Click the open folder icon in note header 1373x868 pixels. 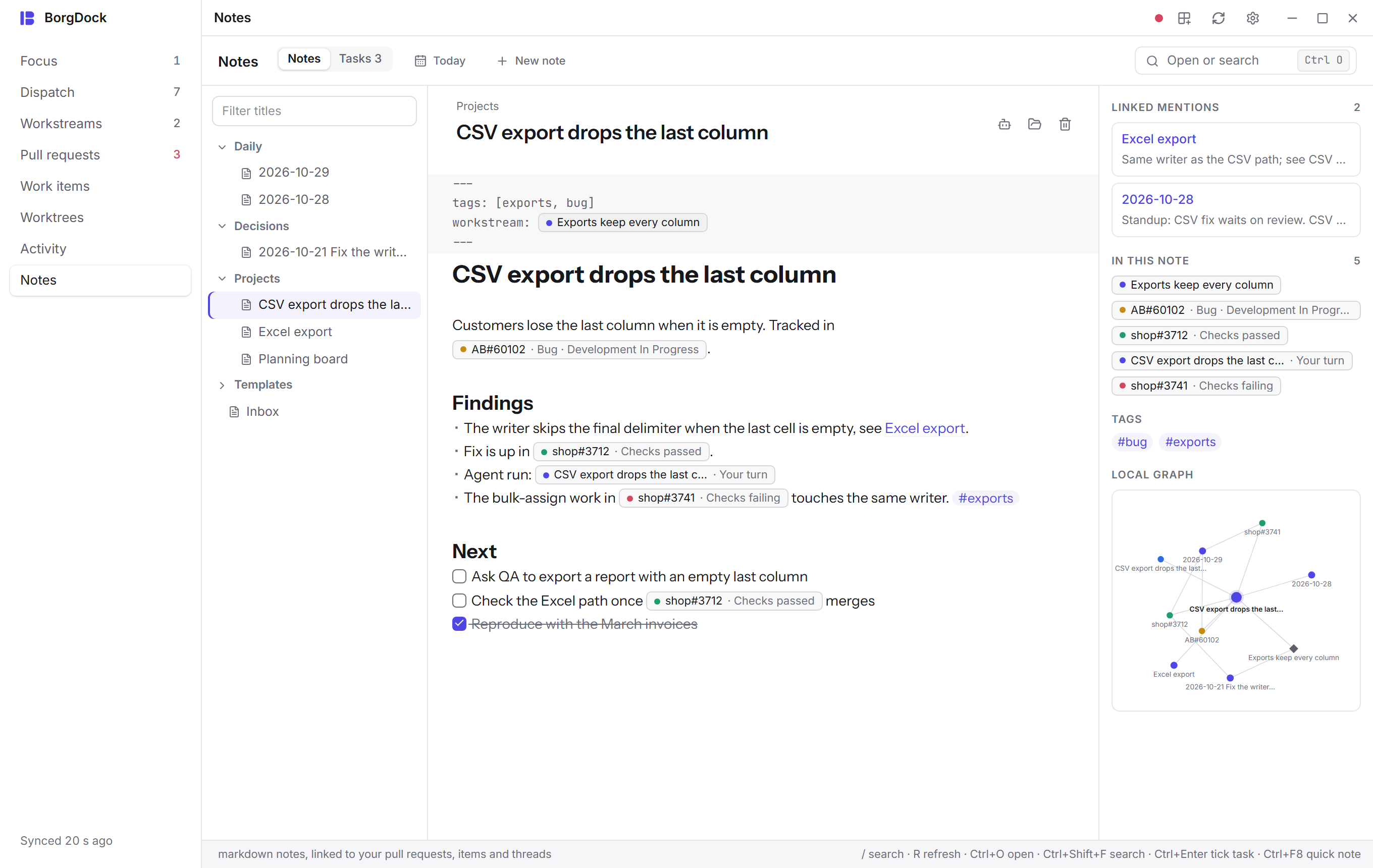point(1034,124)
